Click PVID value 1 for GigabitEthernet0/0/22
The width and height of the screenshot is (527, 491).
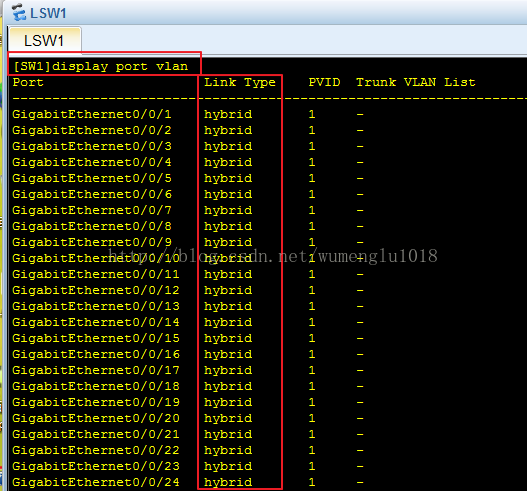point(312,450)
